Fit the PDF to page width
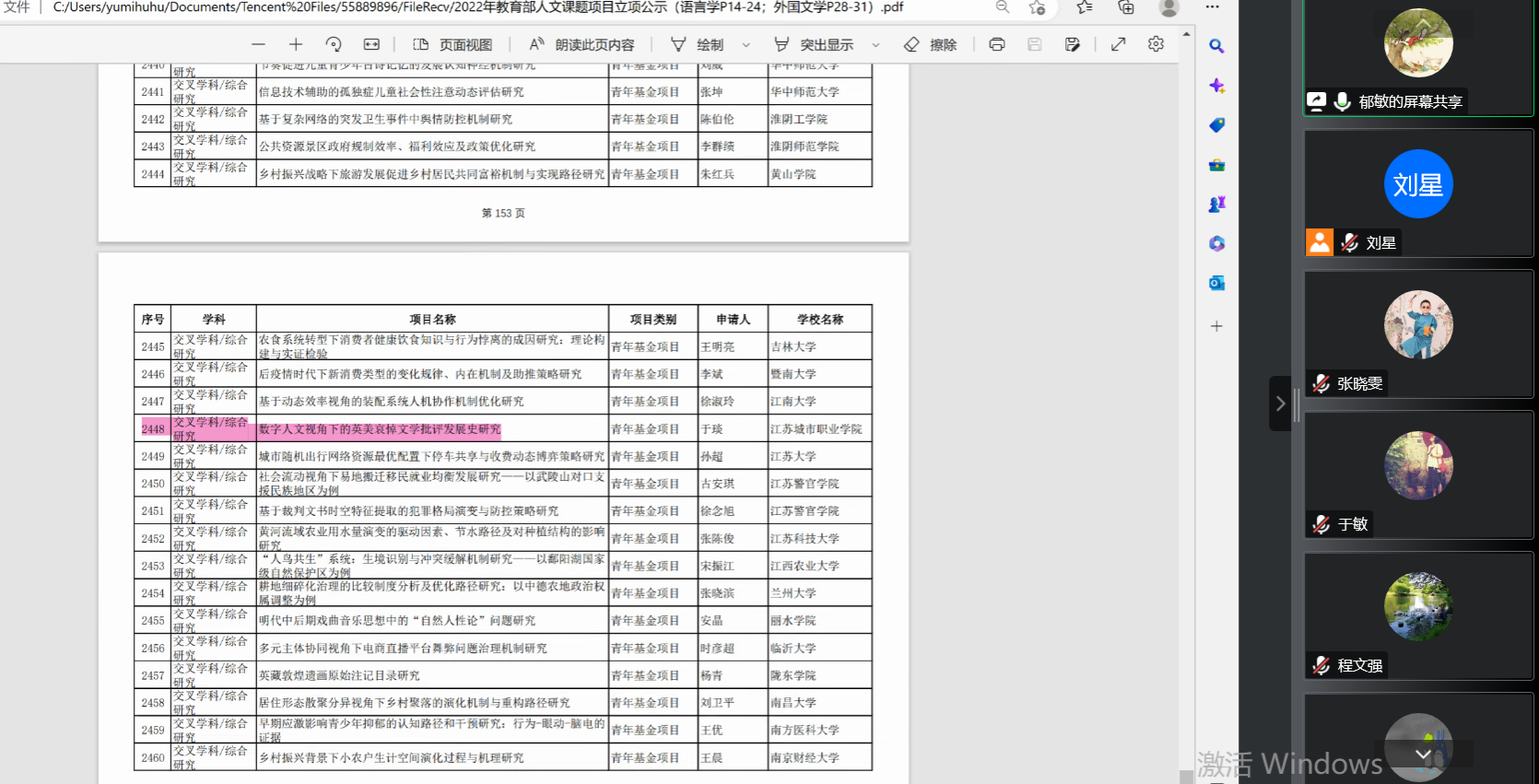This screenshot has width=1539, height=784. pos(371,44)
